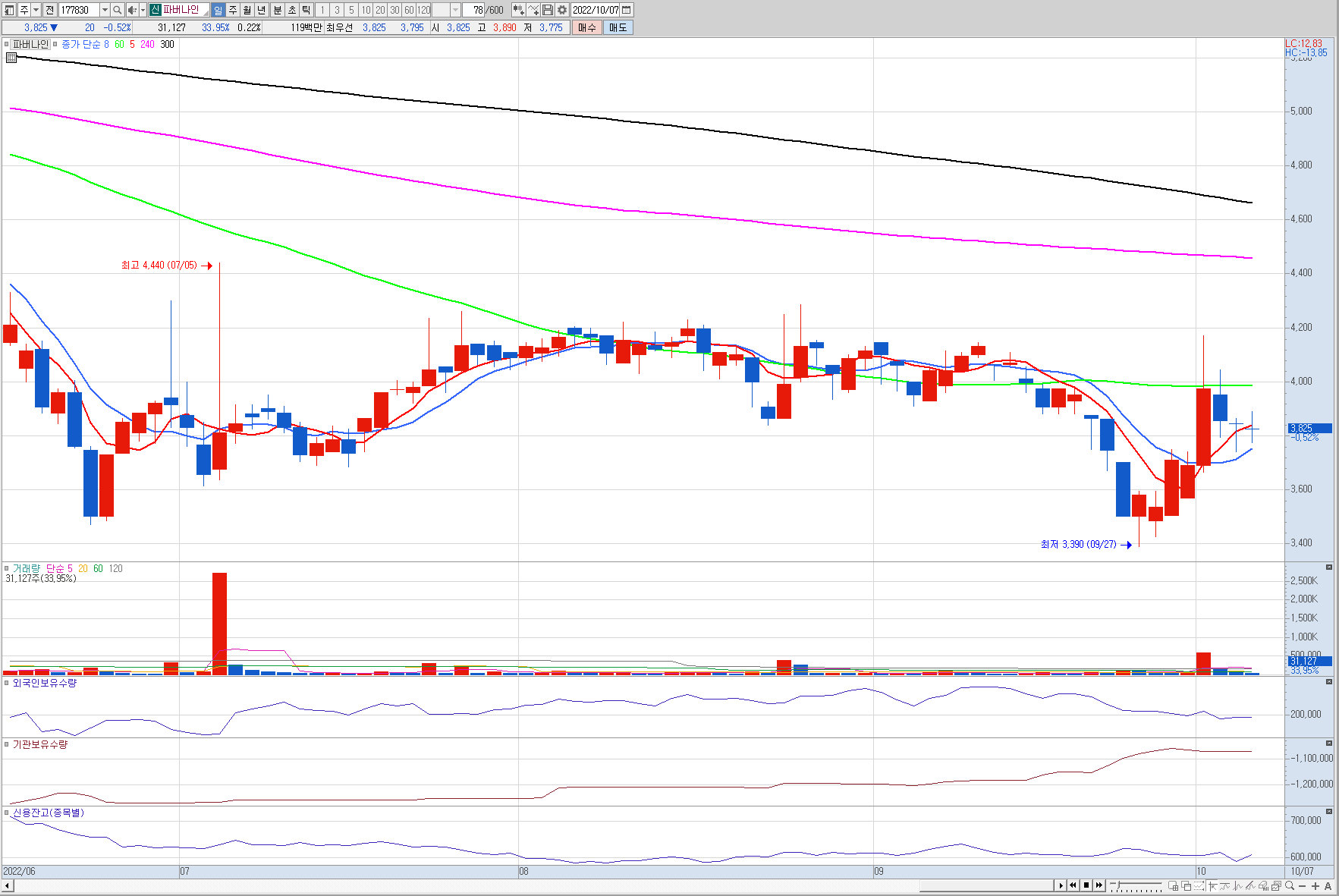The height and width of the screenshot is (896, 1339).
Task: Click the fast-forward button in replay controls
Action: (x=1099, y=885)
